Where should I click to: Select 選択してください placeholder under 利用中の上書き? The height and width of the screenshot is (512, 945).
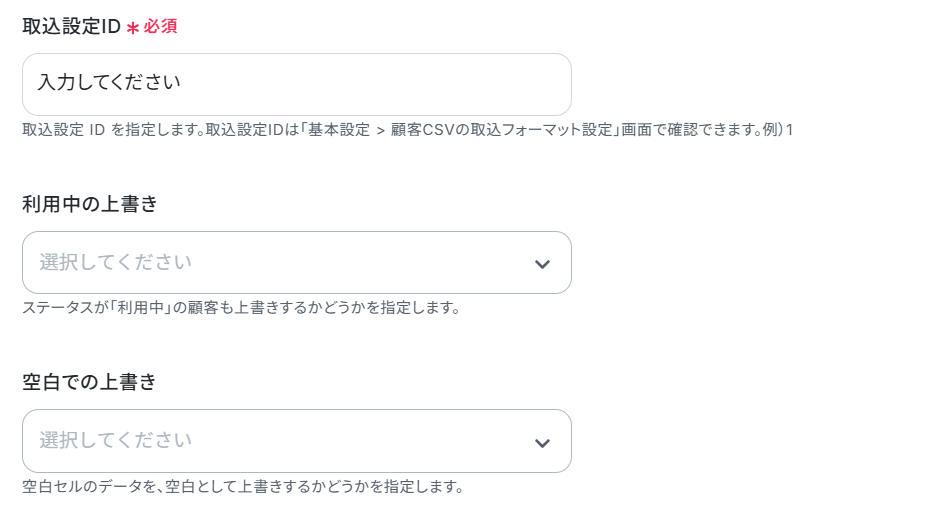[x=116, y=262]
